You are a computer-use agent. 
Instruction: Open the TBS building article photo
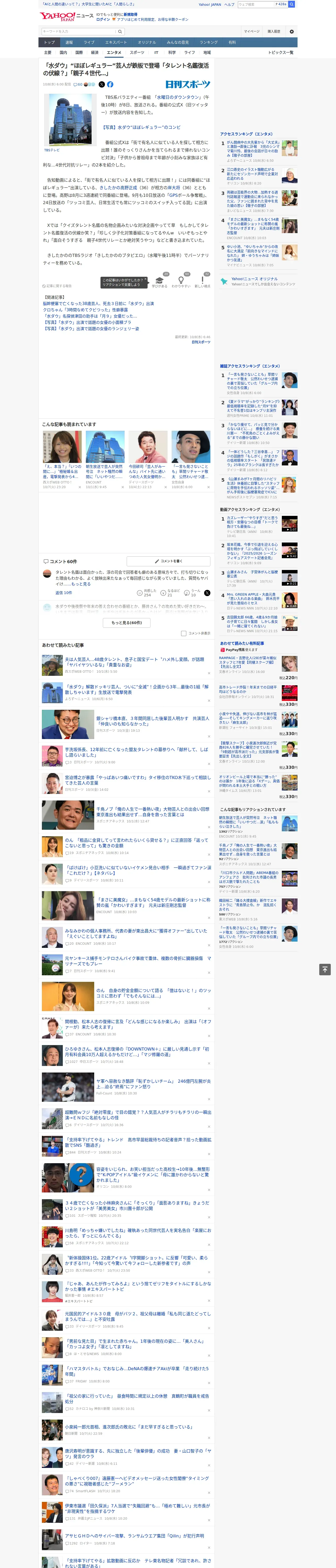click(x=70, y=120)
